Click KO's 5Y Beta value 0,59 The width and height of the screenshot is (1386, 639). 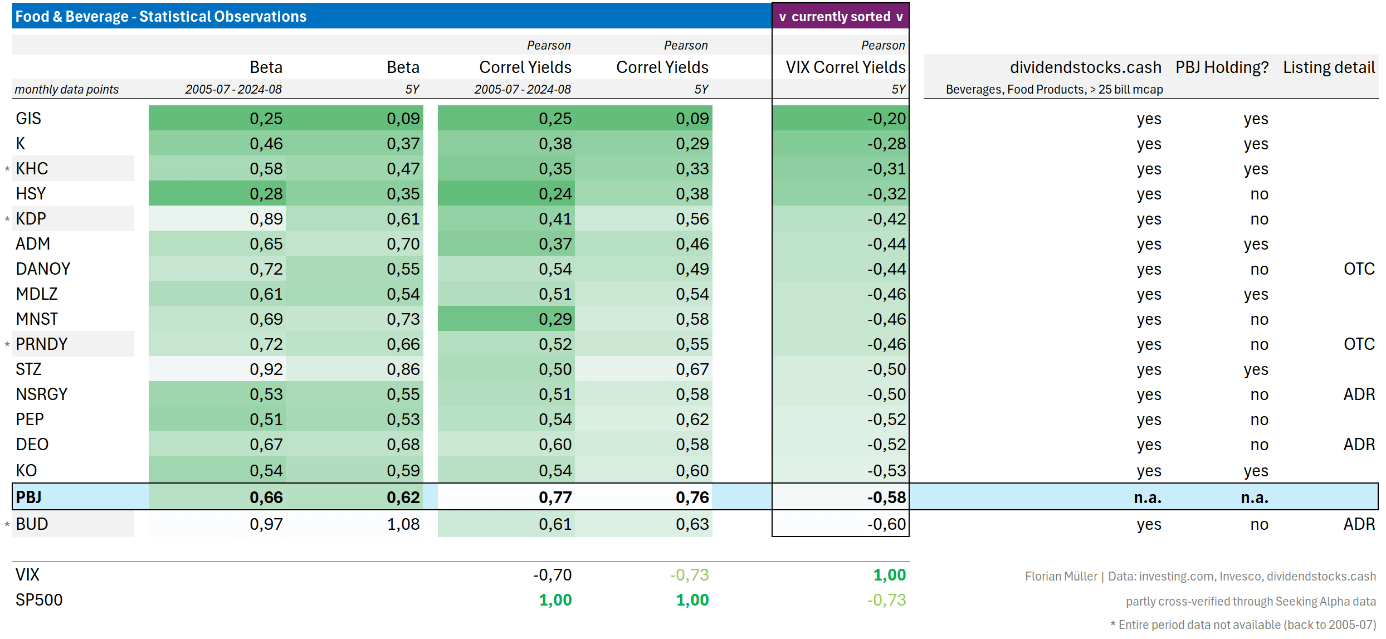coord(403,470)
